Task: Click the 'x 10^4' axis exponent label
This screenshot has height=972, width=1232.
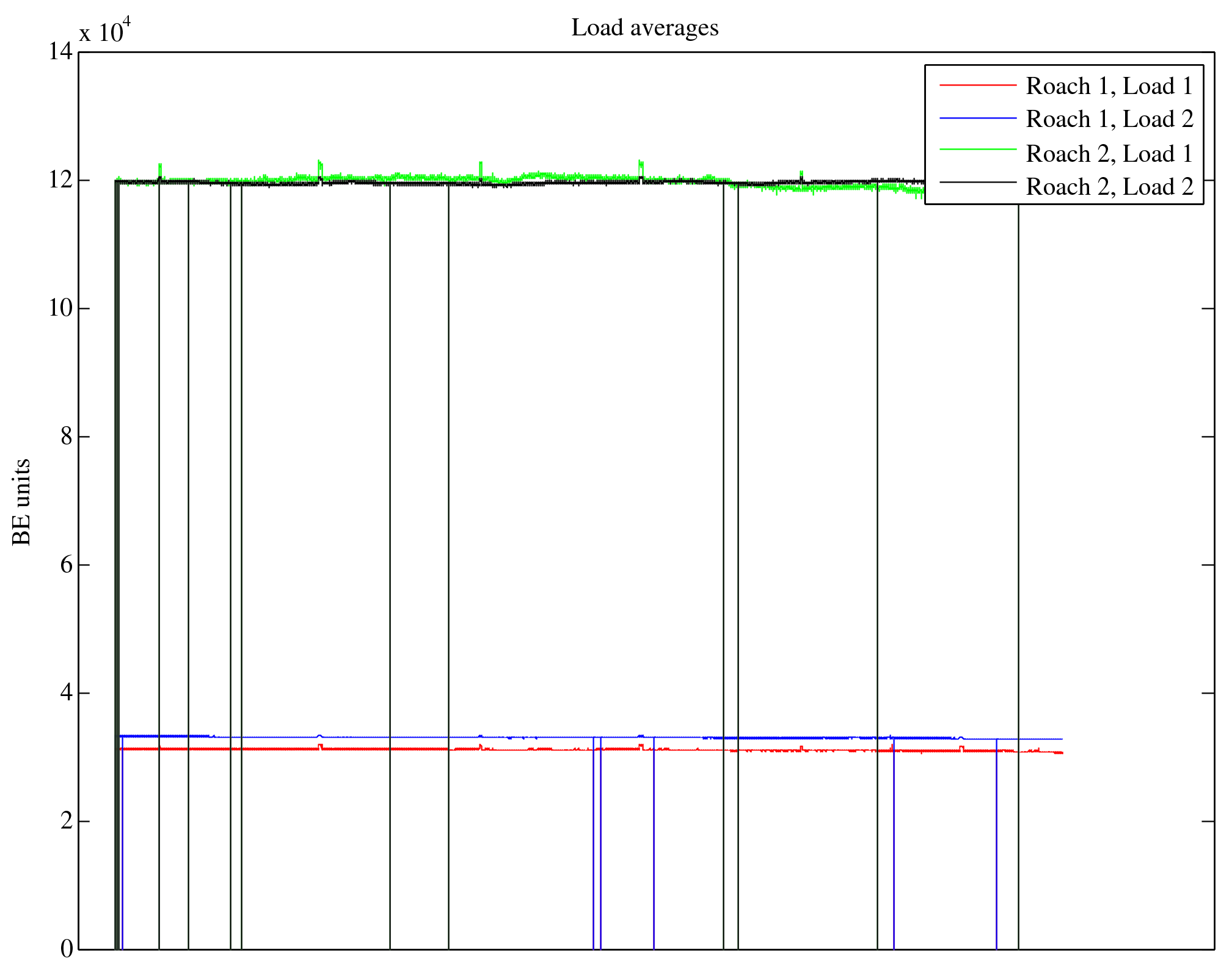Action: click(104, 31)
